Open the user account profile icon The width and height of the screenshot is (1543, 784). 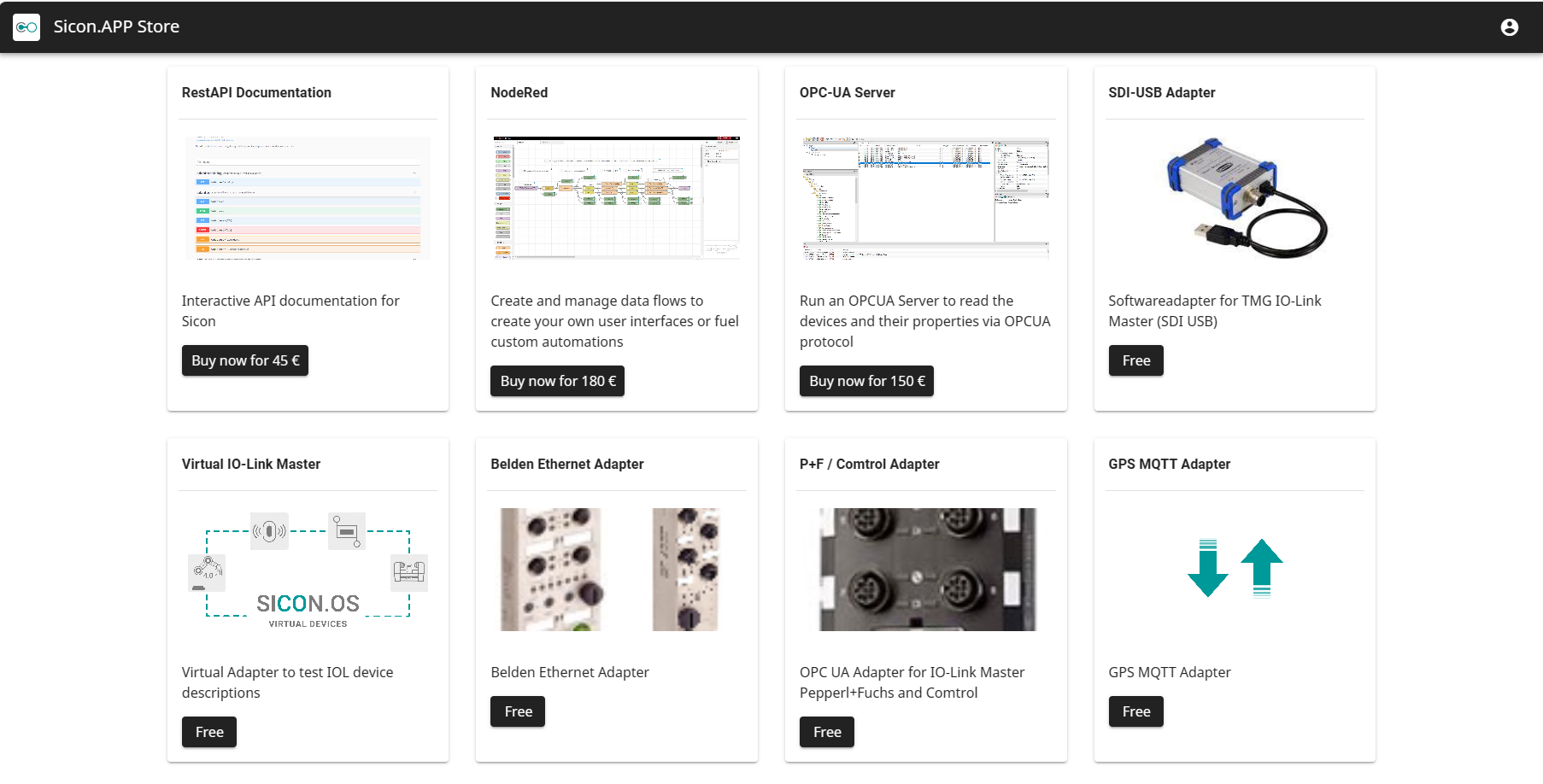pos(1509,27)
